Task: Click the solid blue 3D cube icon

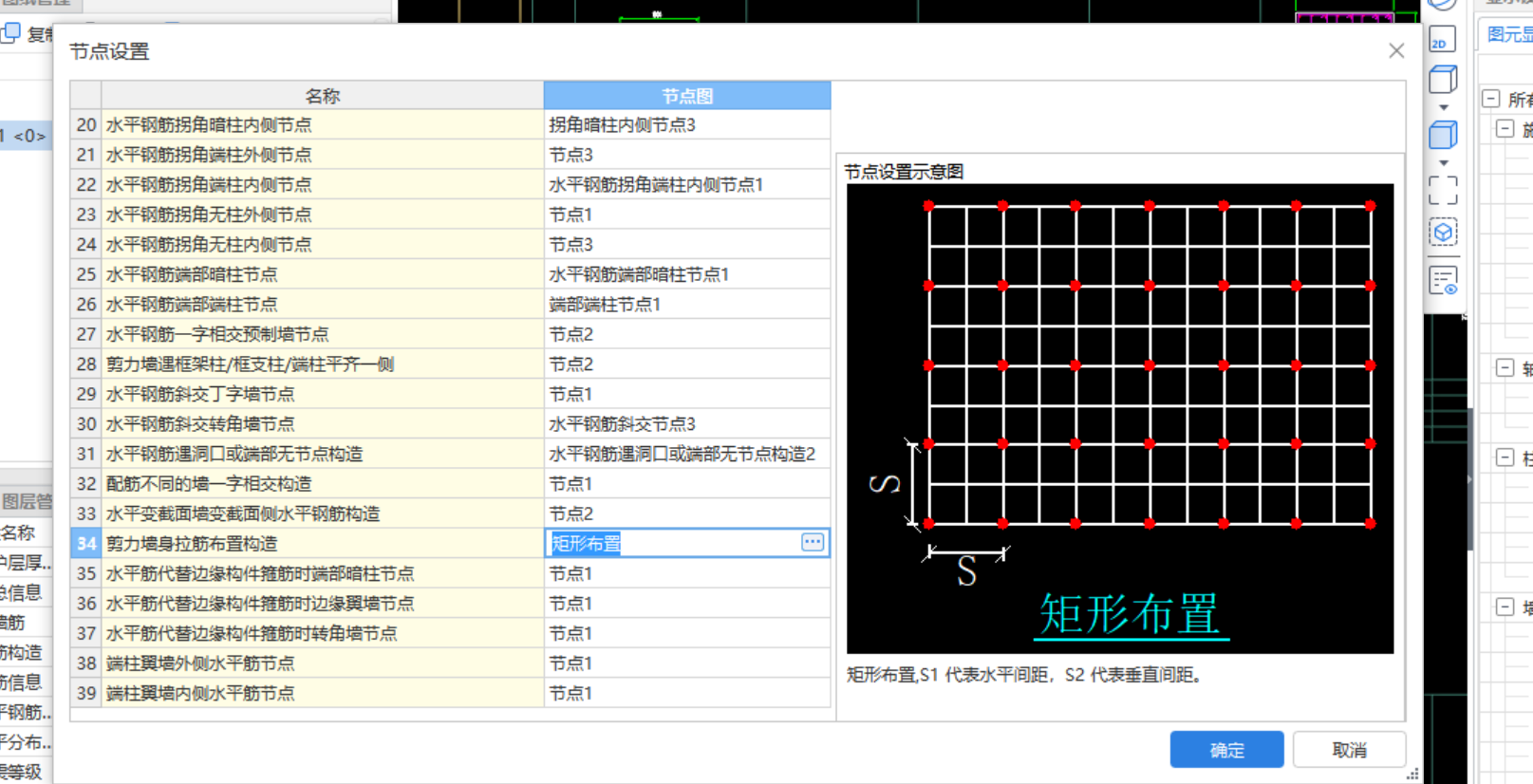Action: pos(1443,136)
